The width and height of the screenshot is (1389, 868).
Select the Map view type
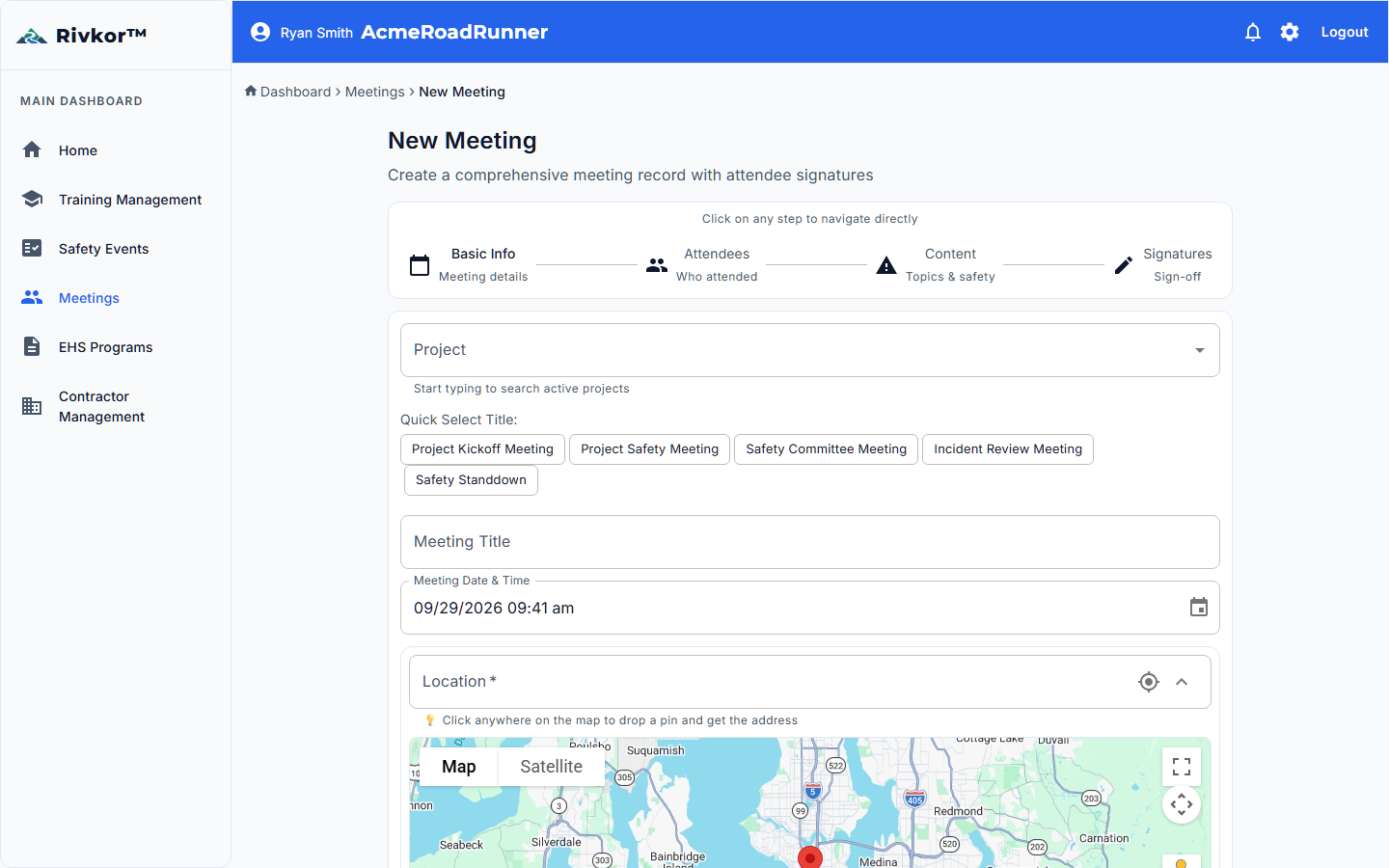click(459, 767)
